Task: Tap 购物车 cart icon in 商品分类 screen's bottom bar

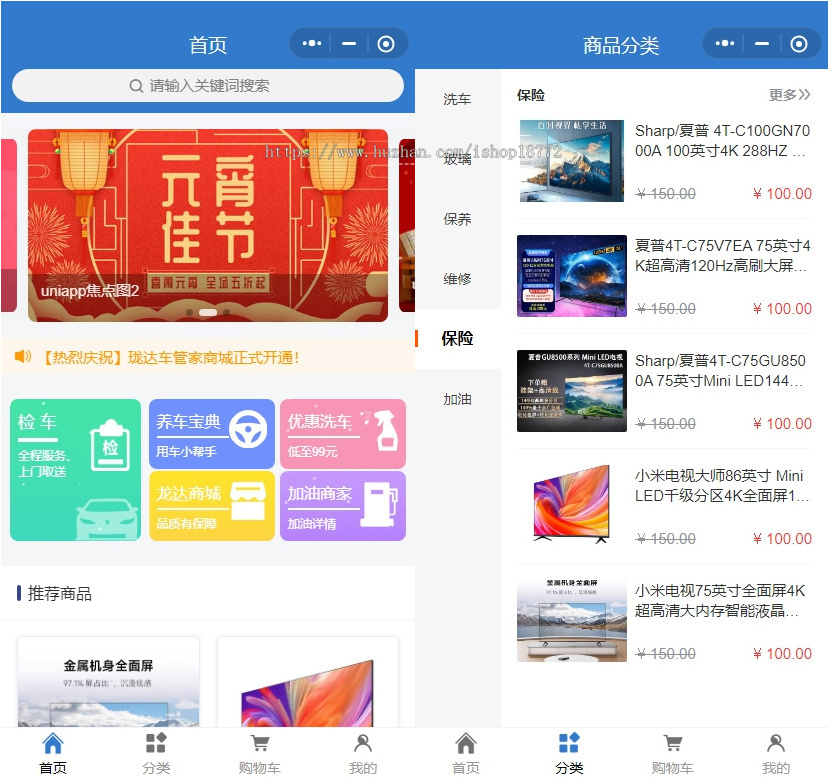Action: (x=673, y=743)
